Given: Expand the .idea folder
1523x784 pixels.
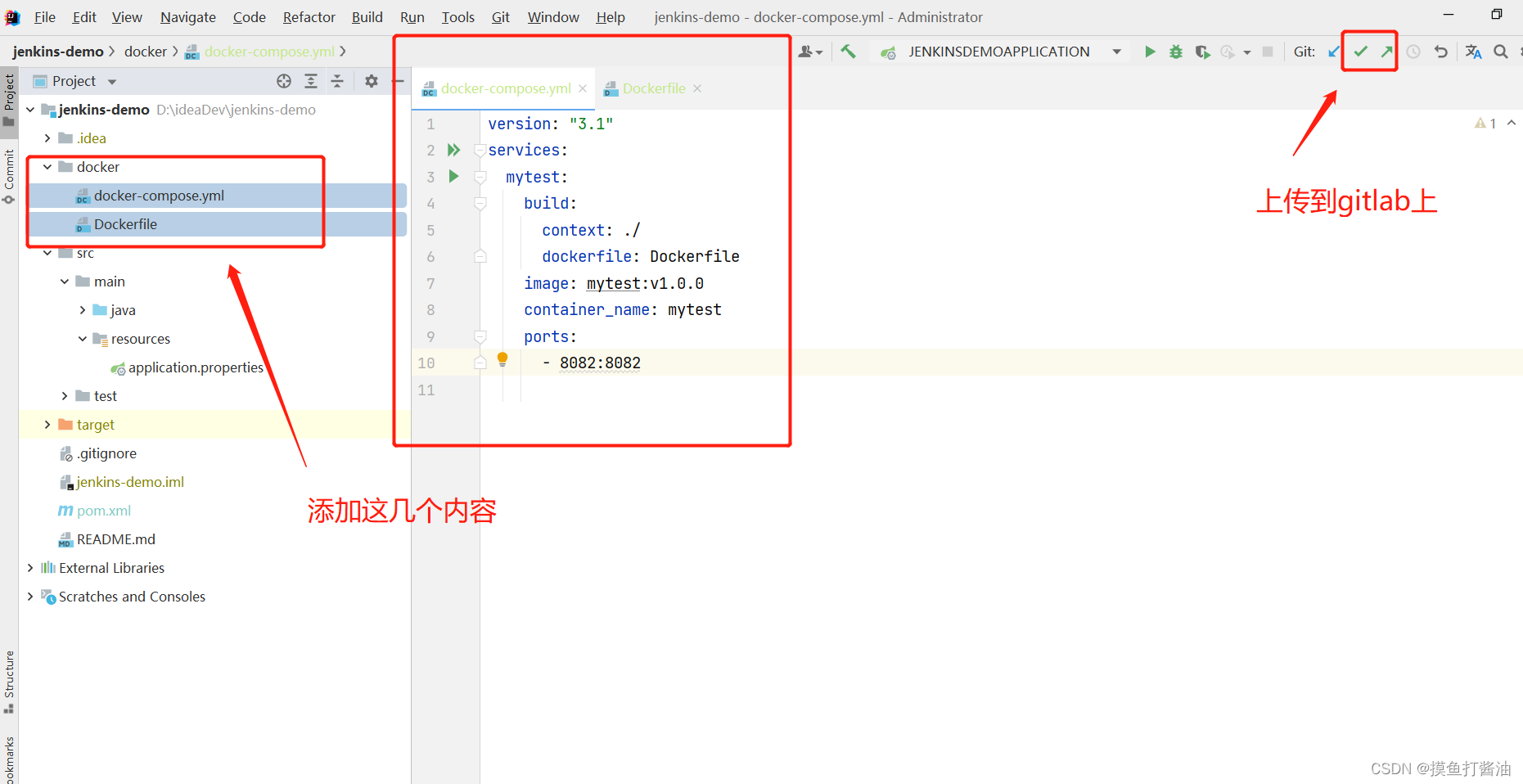Looking at the screenshot, I should (47, 138).
